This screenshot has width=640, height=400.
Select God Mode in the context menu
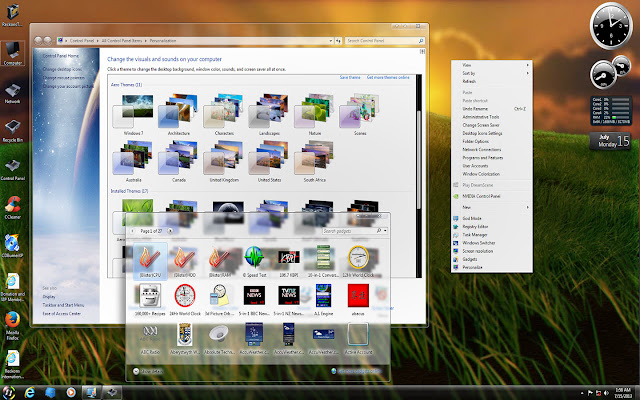(x=492, y=219)
